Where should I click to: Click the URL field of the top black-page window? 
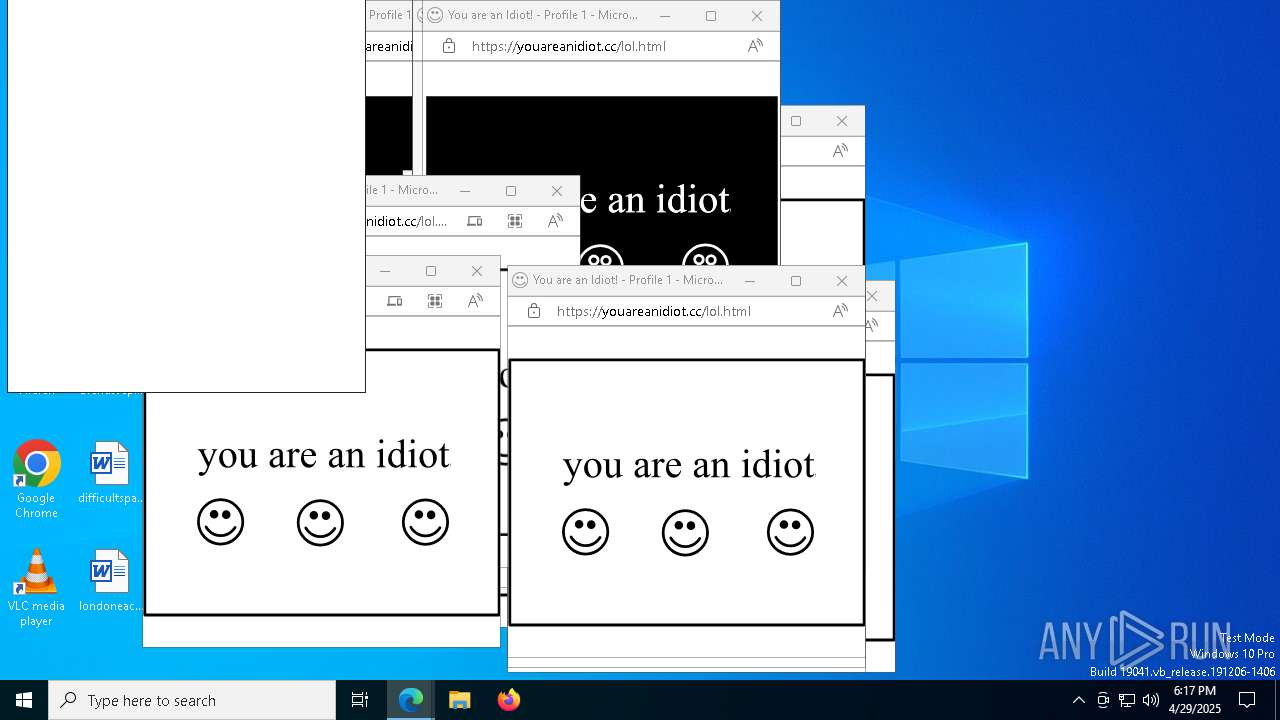(x=568, y=46)
